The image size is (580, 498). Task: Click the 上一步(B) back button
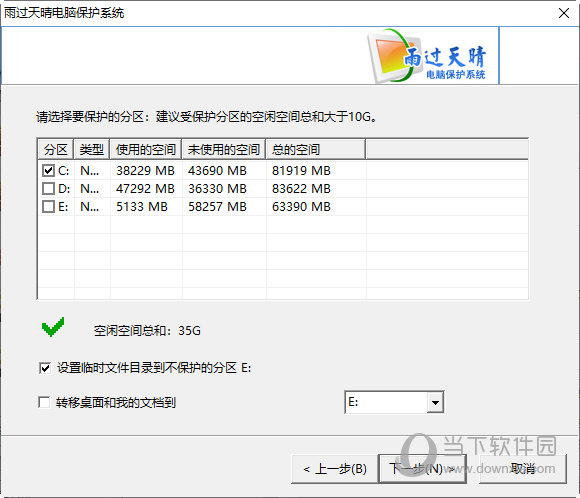coord(334,469)
